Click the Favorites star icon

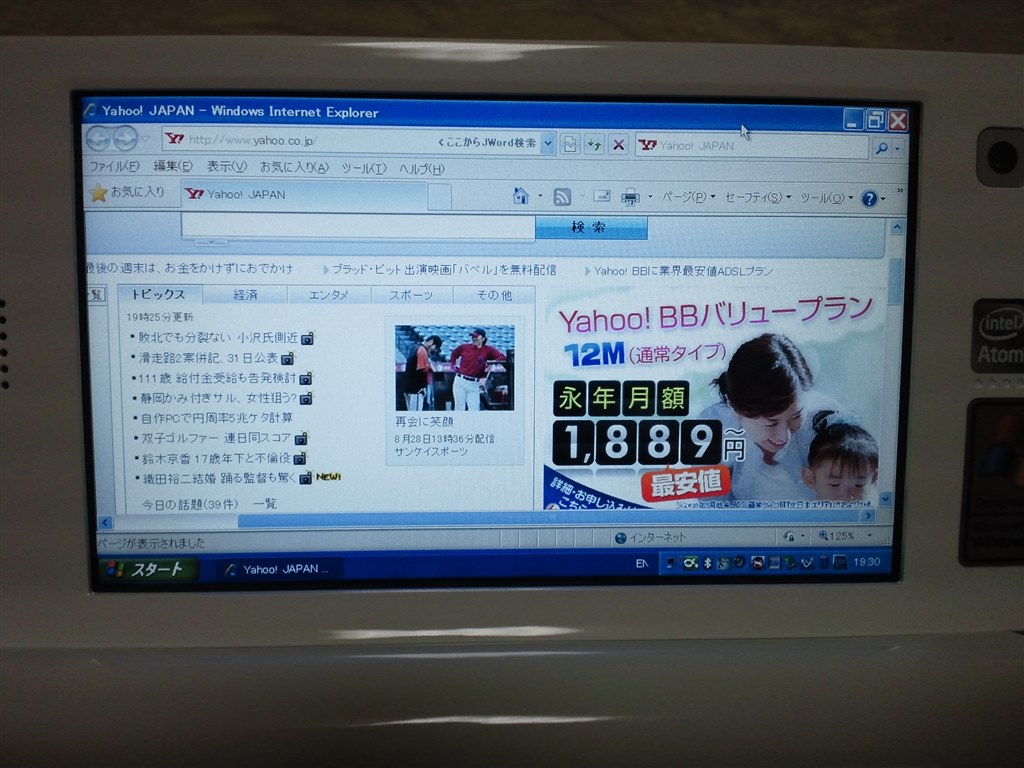point(98,193)
